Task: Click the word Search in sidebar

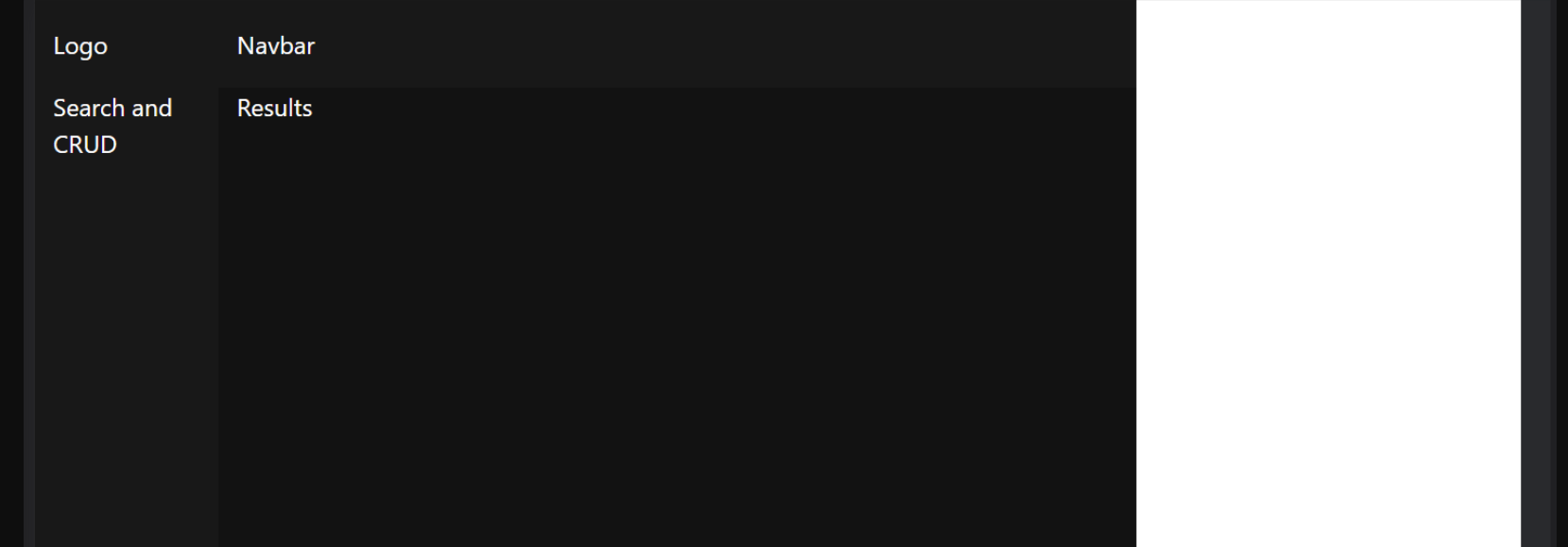Action: point(89,108)
